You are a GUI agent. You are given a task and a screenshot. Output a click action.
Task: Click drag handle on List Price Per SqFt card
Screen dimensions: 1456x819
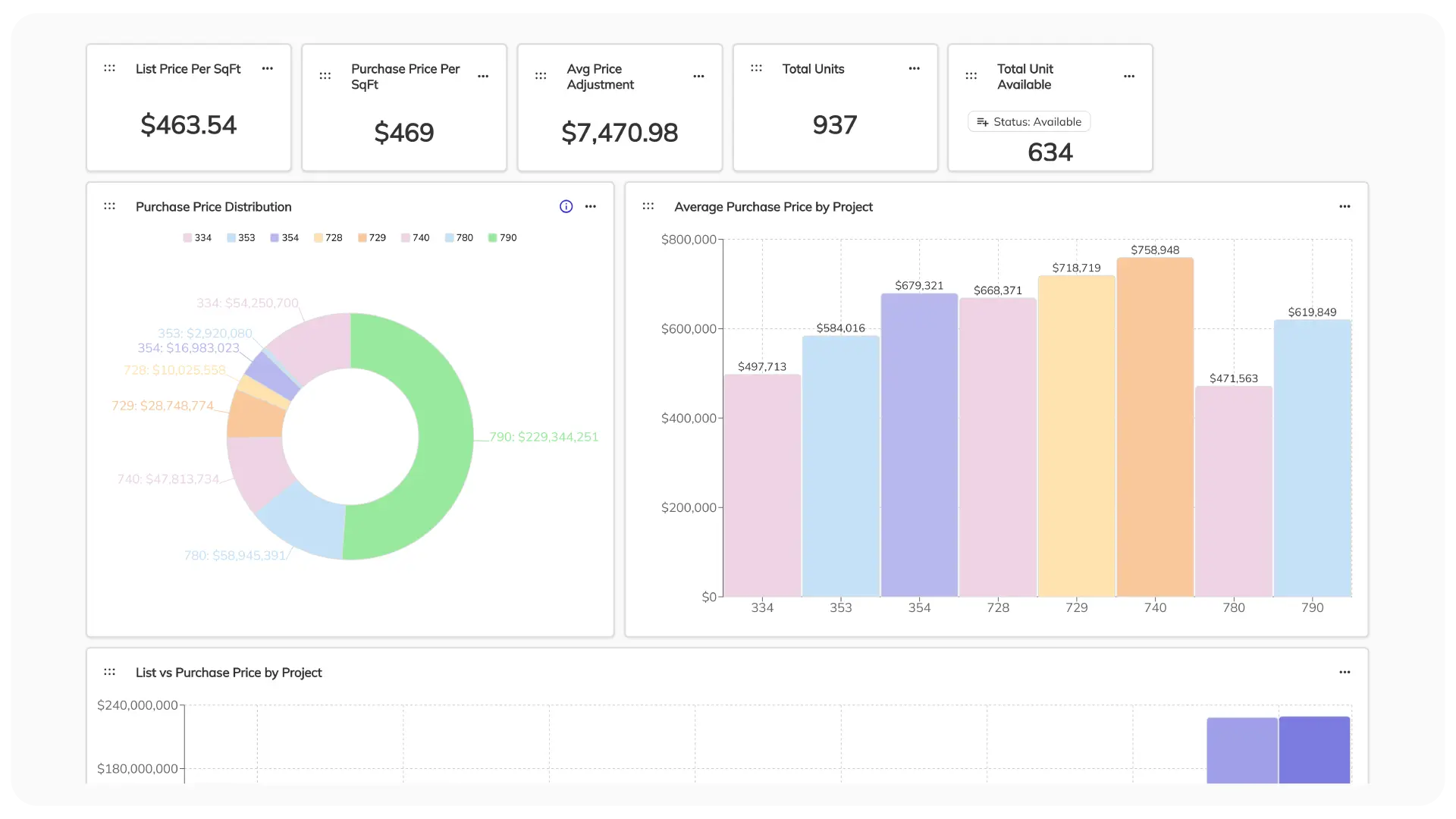tap(109, 68)
